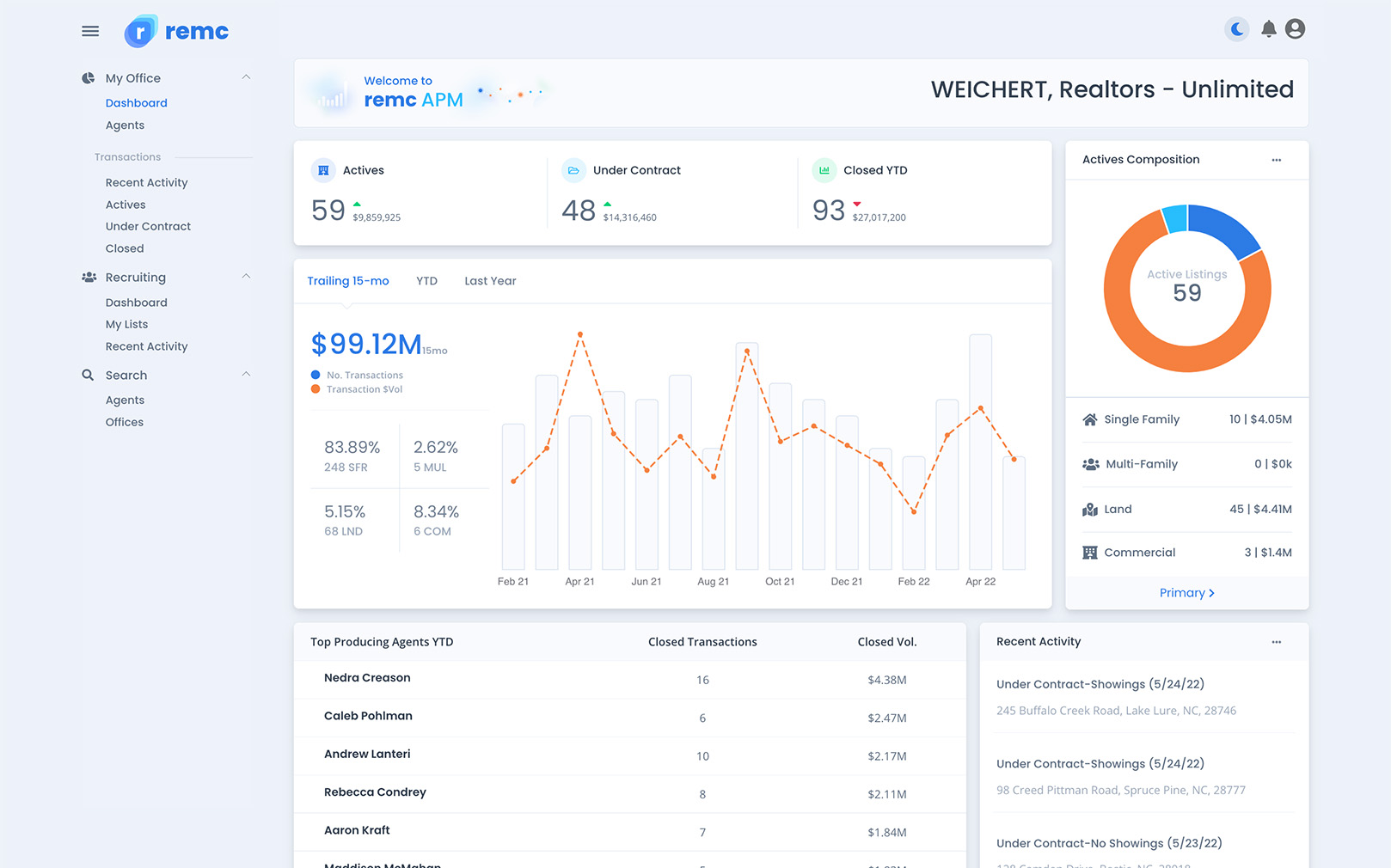
Task: Click the Search magnifier icon
Action: (88, 376)
